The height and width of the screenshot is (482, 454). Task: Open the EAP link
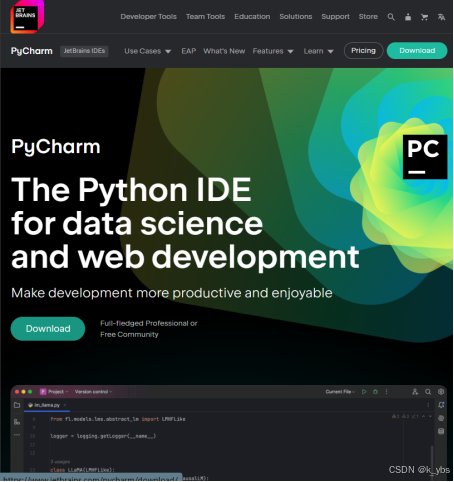189,51
